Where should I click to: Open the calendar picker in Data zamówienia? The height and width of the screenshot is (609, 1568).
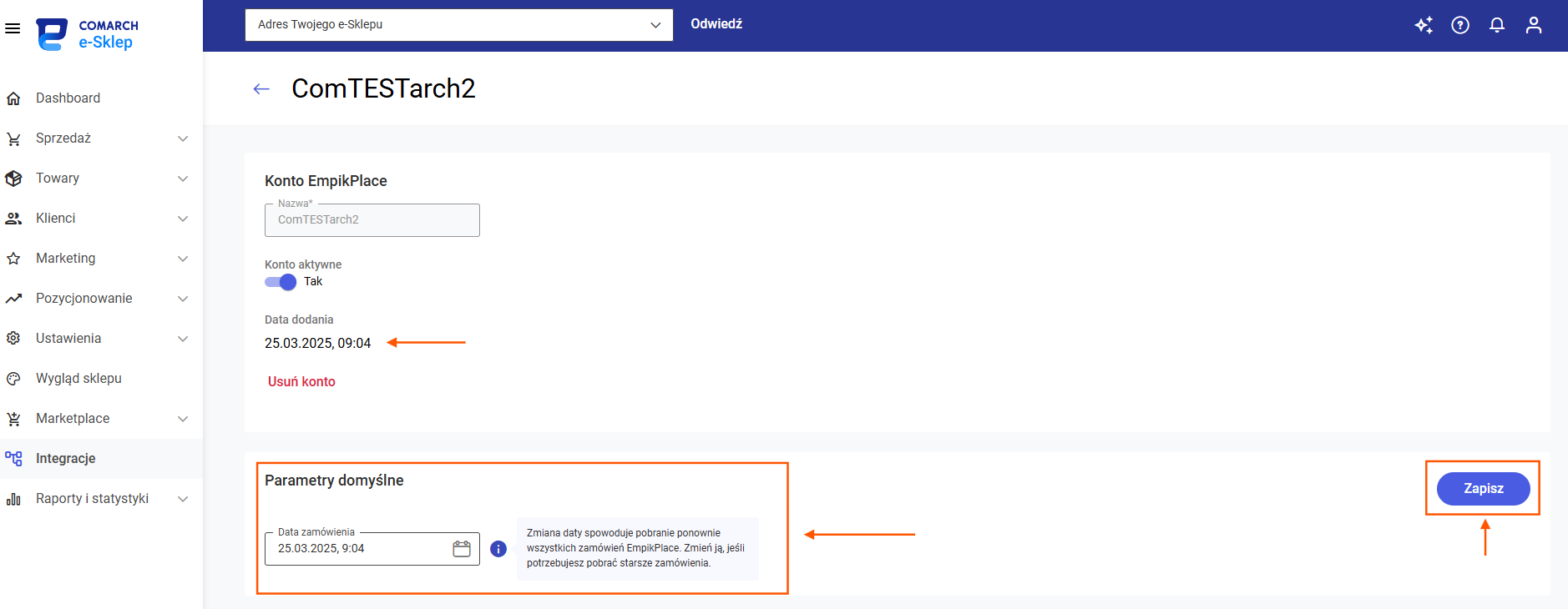click(x=462, y=549)
